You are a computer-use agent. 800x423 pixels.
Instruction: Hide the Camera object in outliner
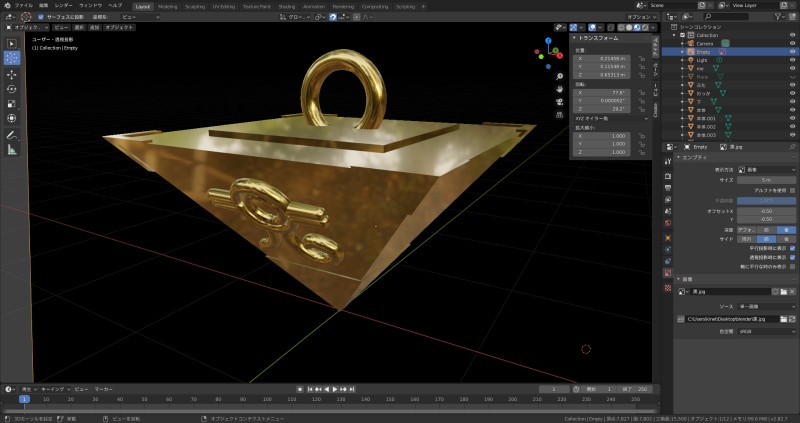pos(792,43)
